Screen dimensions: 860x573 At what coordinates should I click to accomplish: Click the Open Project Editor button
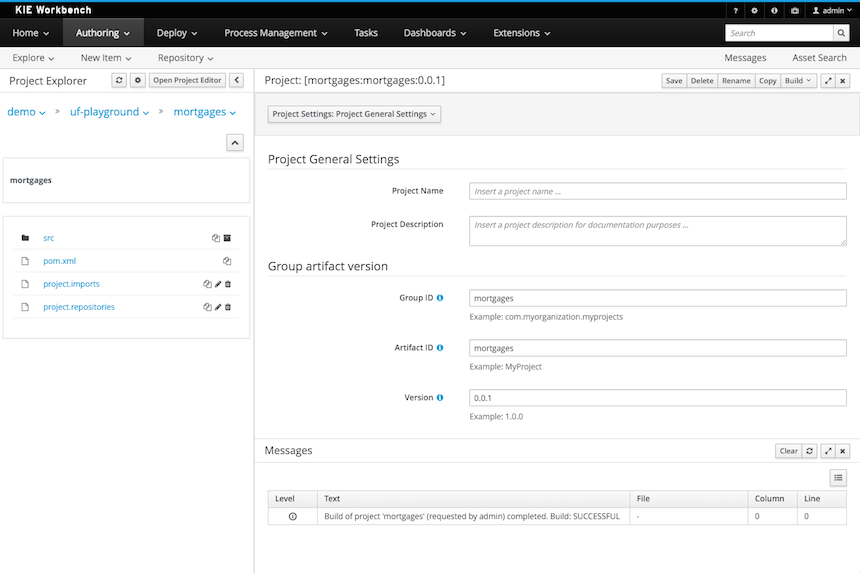coord(187,80)
